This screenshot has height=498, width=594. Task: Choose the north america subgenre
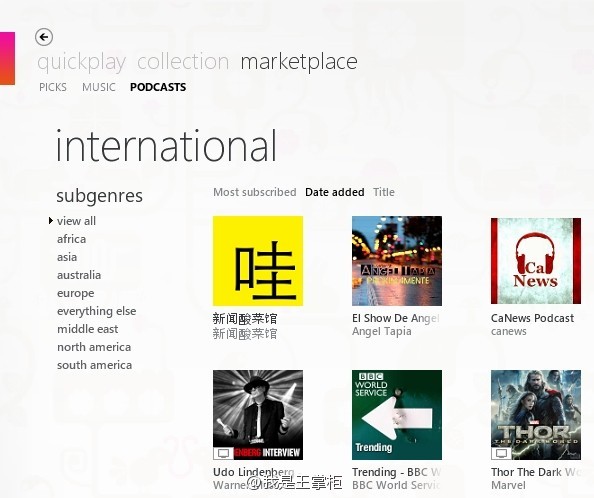(94, 347)
